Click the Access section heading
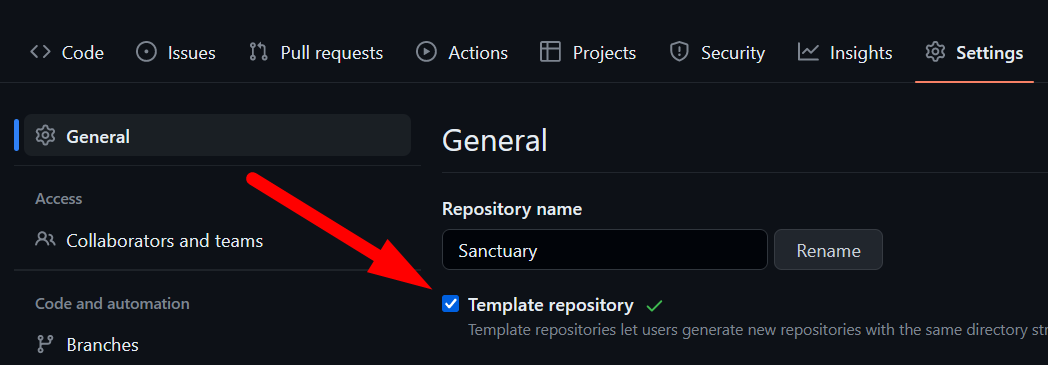The width and height of the screenshot is (1048, 365). pyautogui.click(x=59, y=199)
